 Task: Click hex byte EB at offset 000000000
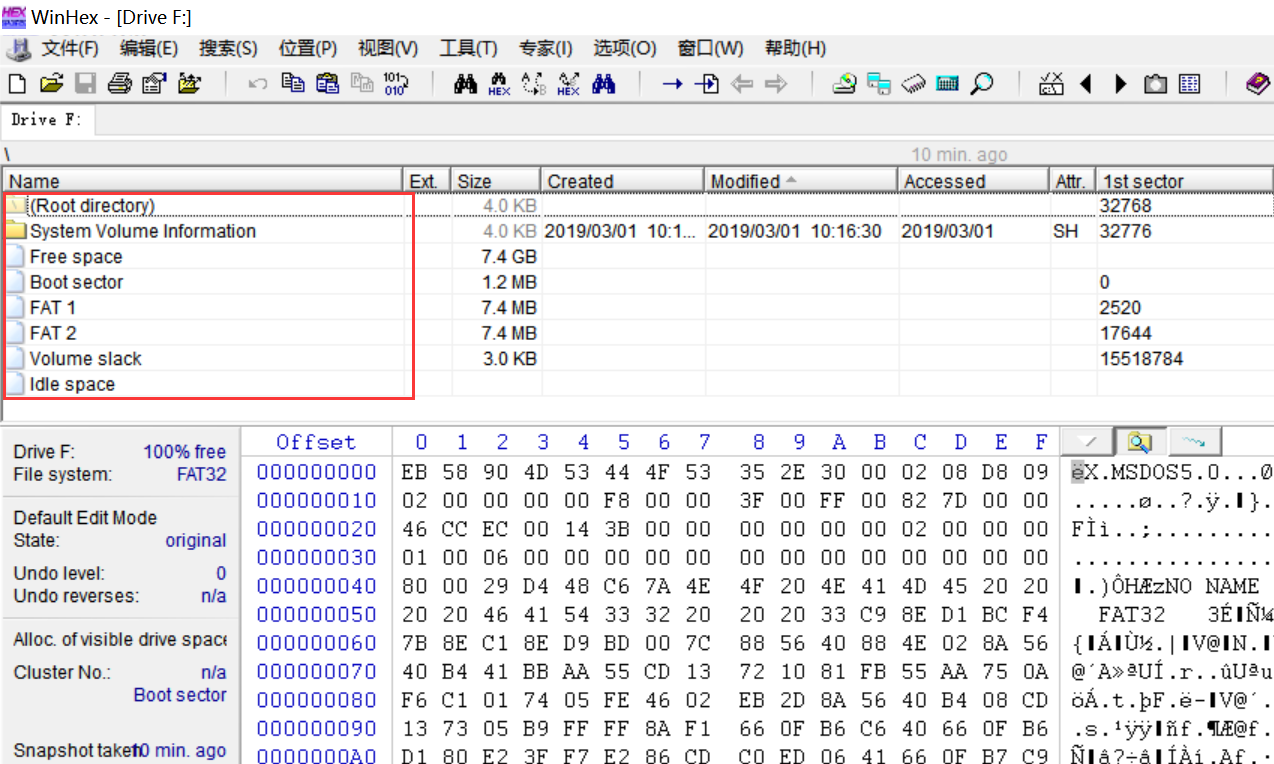tap(414, 472)
